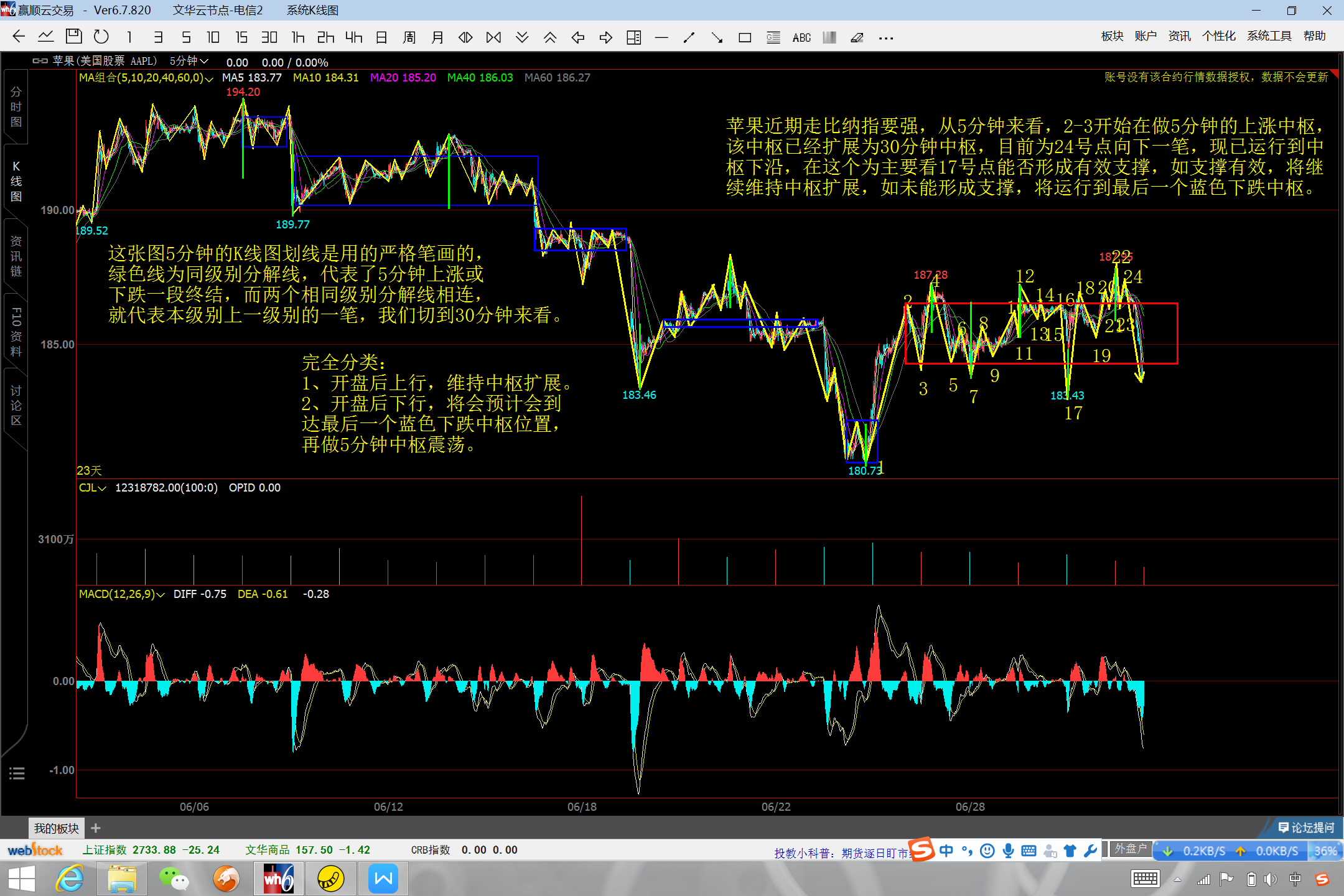Open the 板块 menu
The height and width of the screenshot is (896, 1344).
[x=1112, y=36]
